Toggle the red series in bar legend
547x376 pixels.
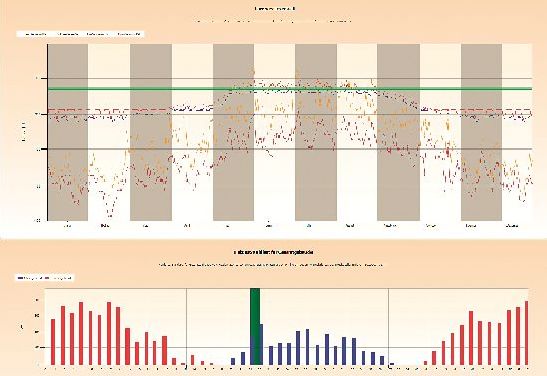[x=58, y=278]
